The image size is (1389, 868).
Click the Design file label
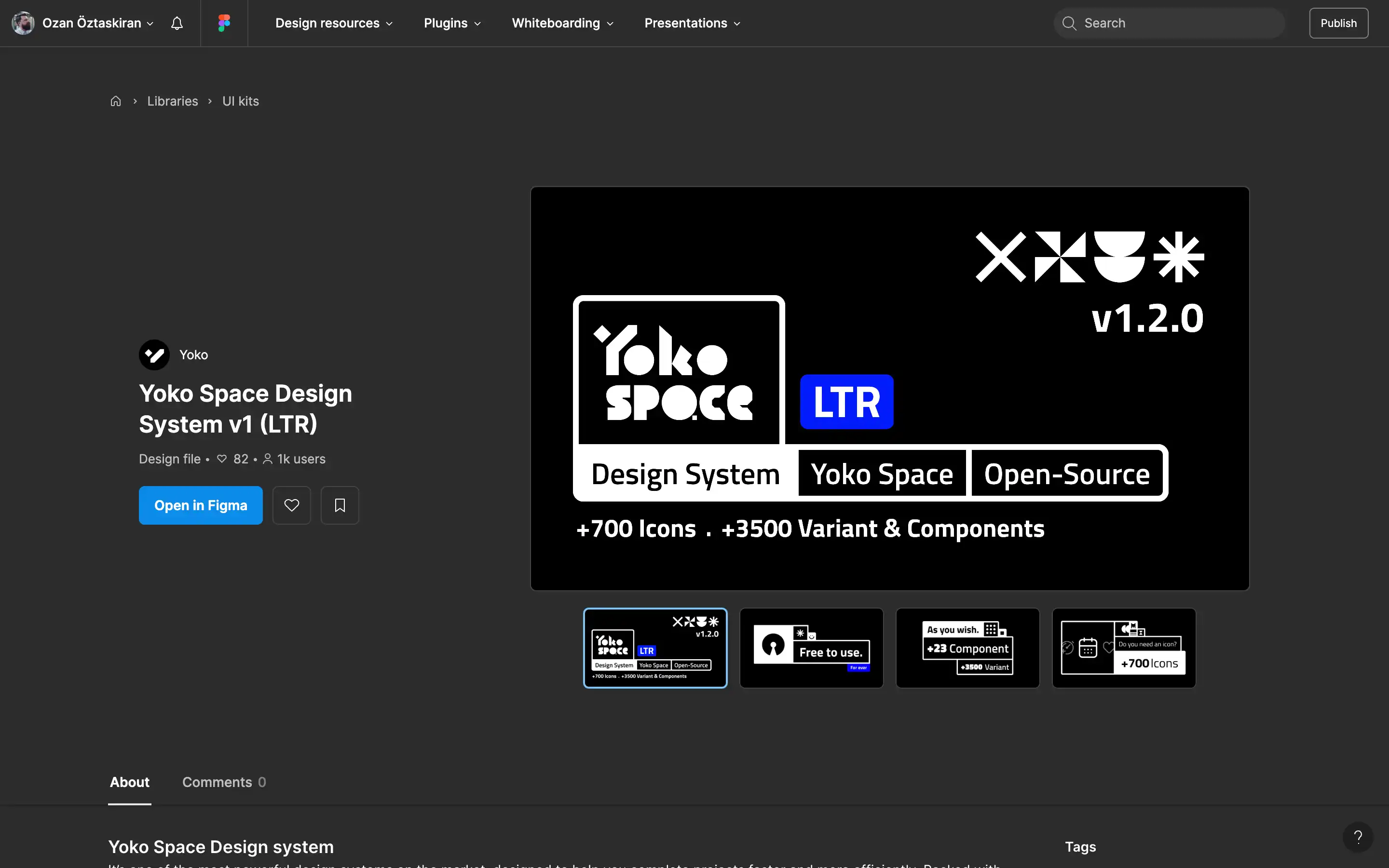170,459
